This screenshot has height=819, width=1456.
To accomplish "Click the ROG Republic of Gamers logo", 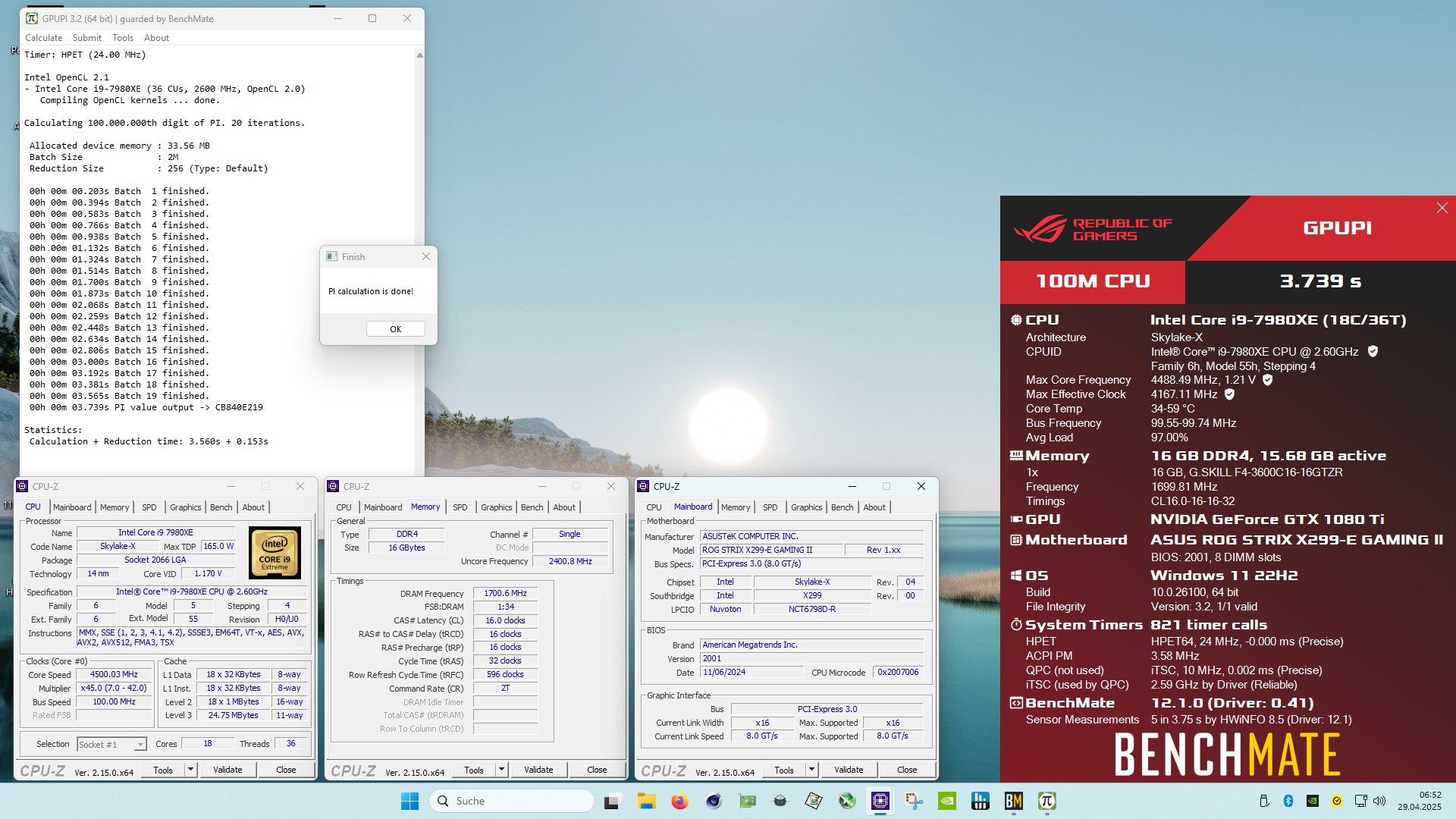I will tap(1093, 228).
